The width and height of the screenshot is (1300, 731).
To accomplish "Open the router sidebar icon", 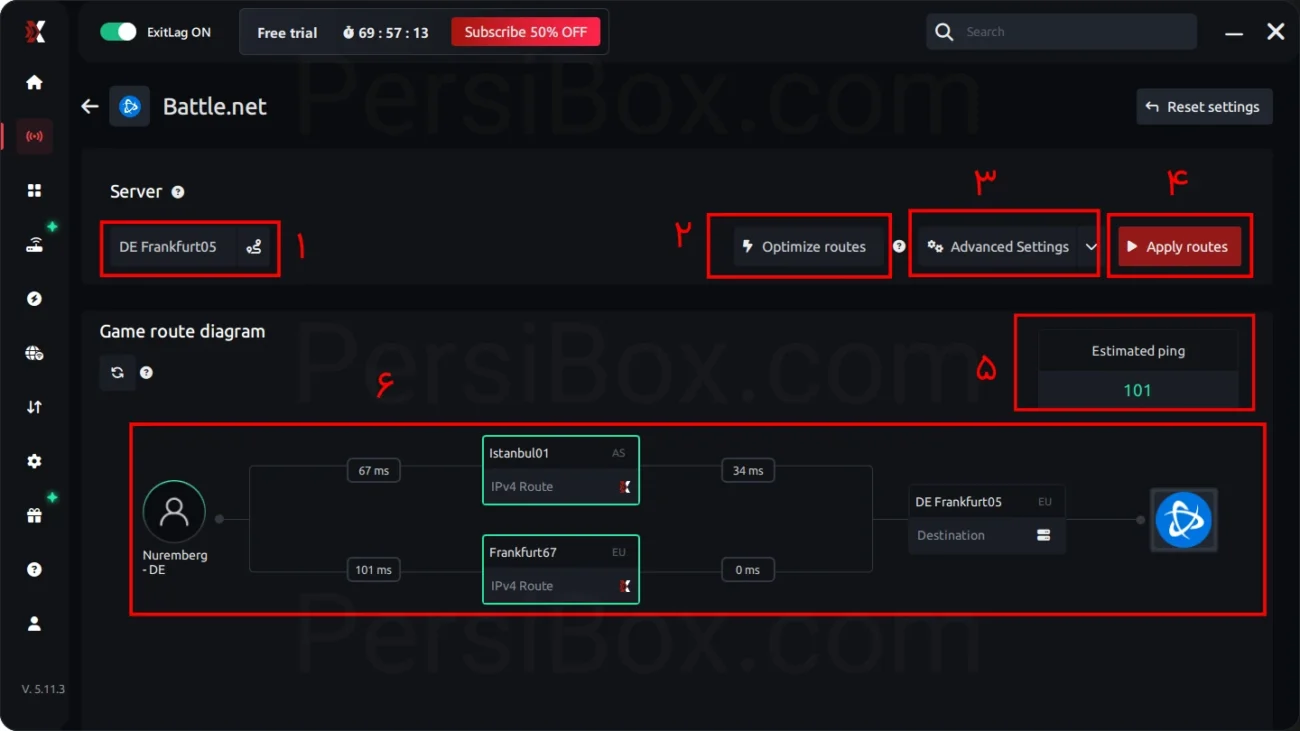I will (x=34, y=245).
